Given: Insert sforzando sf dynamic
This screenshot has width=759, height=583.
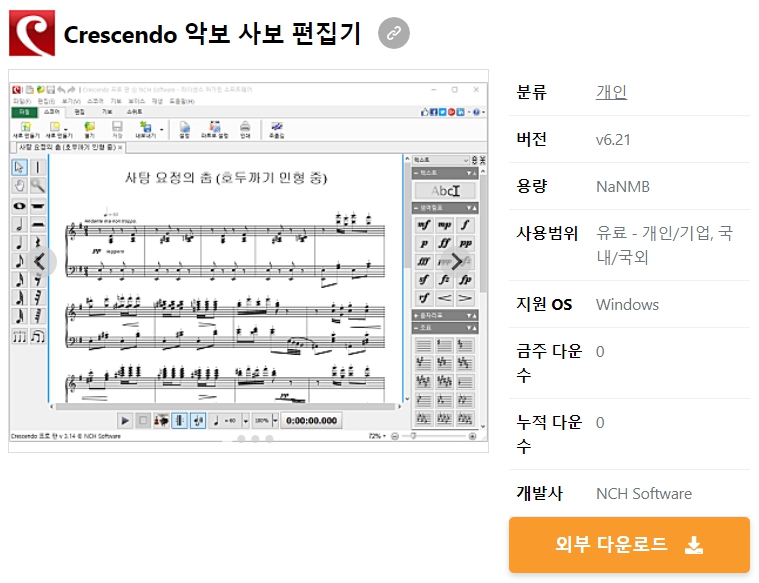Looking at the screenshot, I should coord(424,280).
